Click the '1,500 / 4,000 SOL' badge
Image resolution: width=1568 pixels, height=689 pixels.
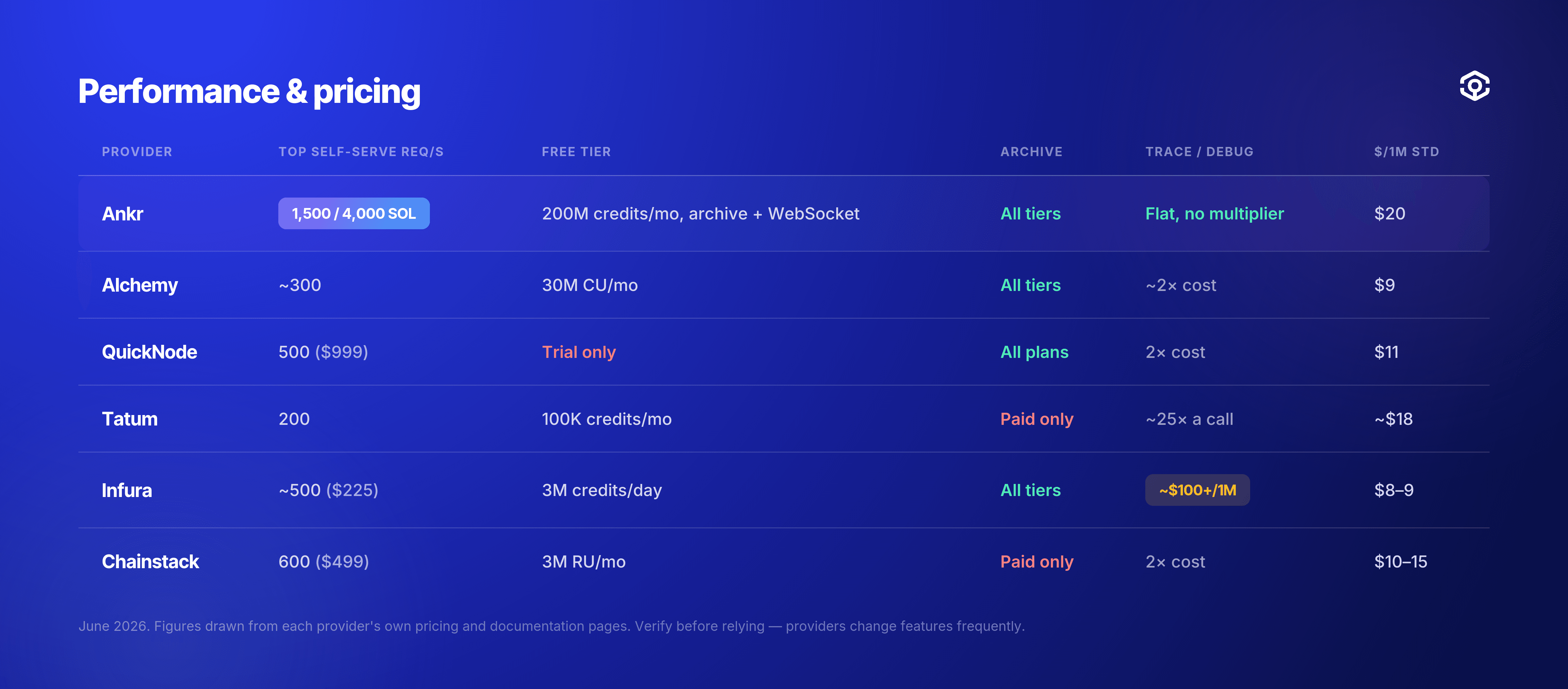[354, 214]
